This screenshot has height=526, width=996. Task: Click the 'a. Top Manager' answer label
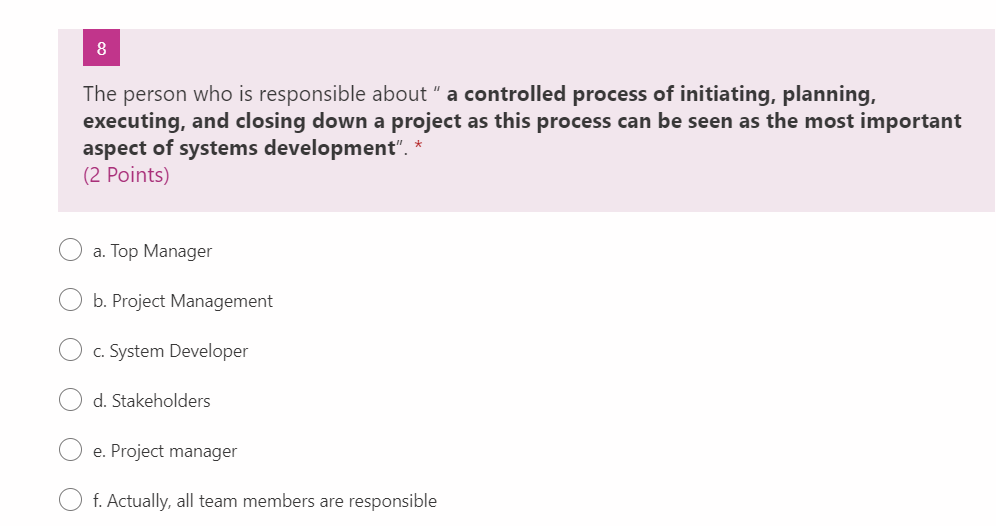tap(152, 251)
